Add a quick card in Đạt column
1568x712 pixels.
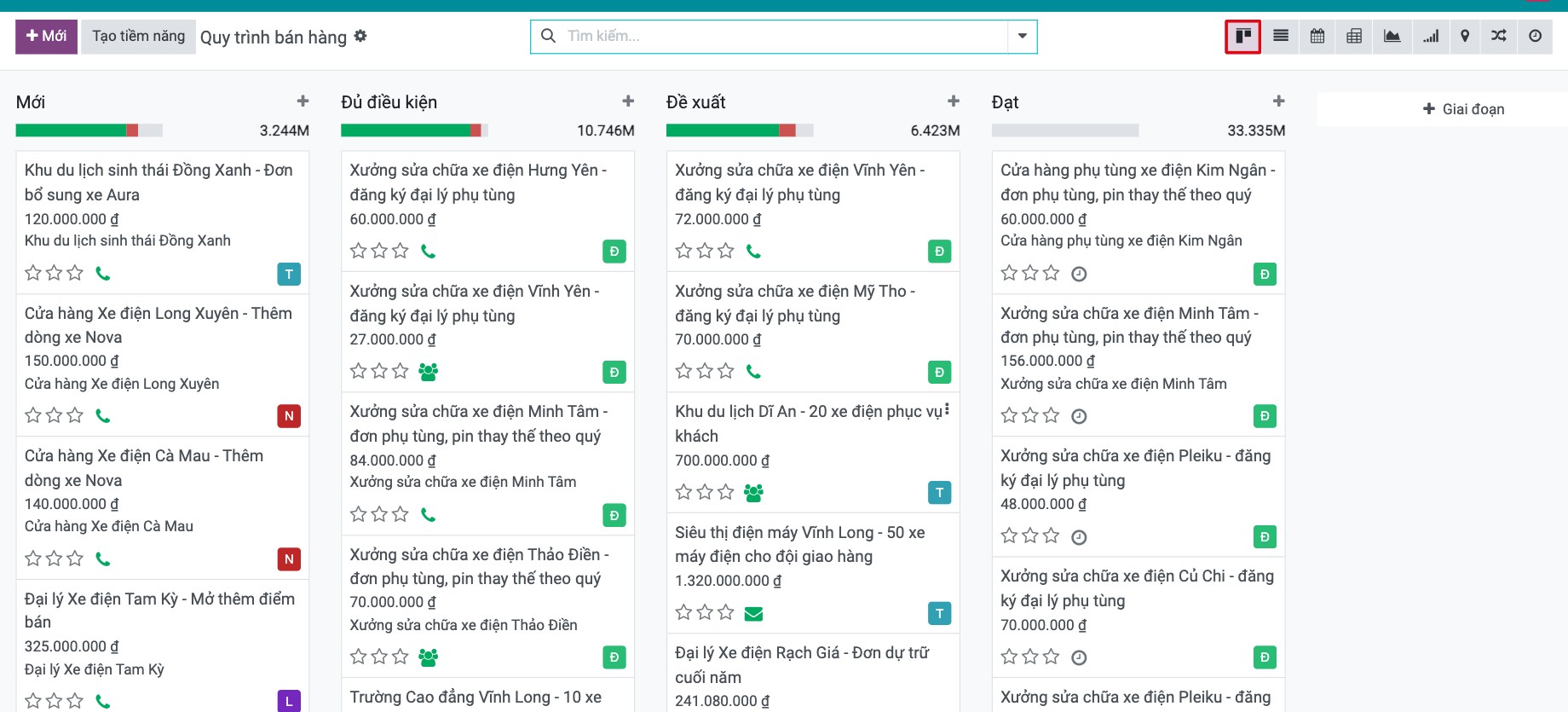point(1278,101)
